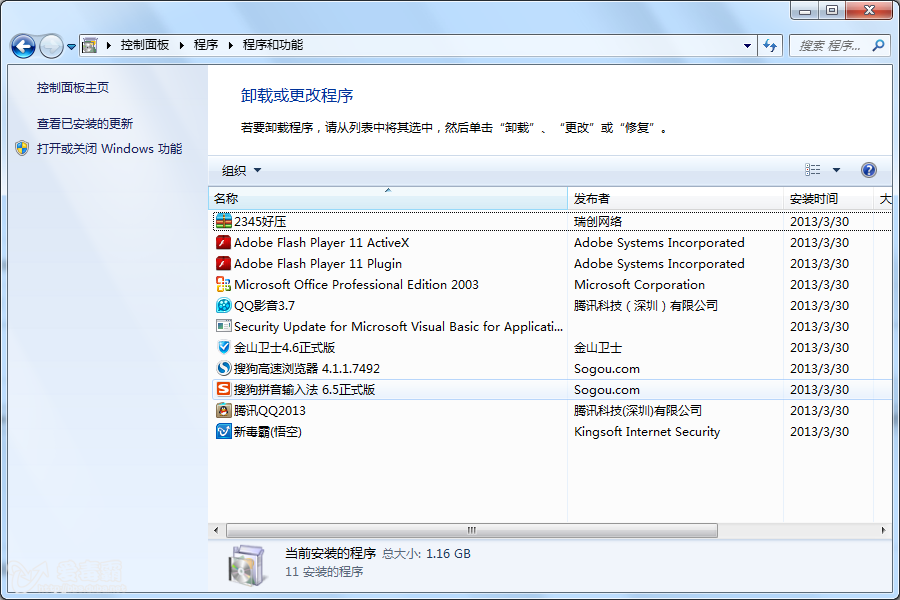
Task: Click the 搜狗高速浏览器 icon
Action: pos(223,369)
